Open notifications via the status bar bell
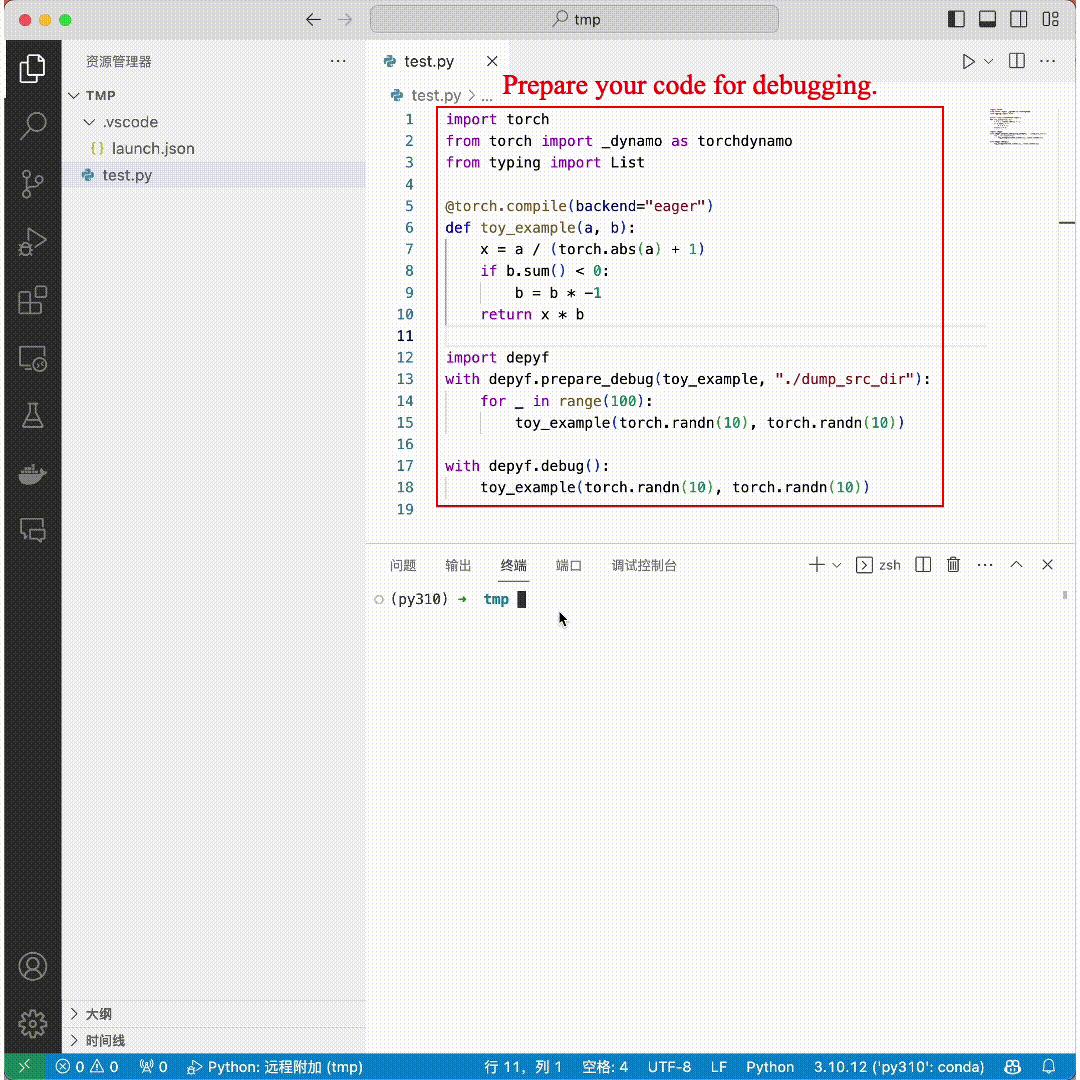 coord(1048,1066)
